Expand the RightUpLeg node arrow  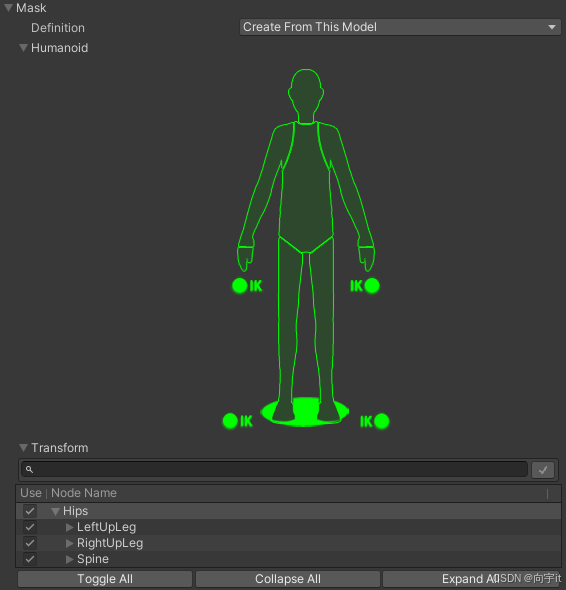[69, 543]
